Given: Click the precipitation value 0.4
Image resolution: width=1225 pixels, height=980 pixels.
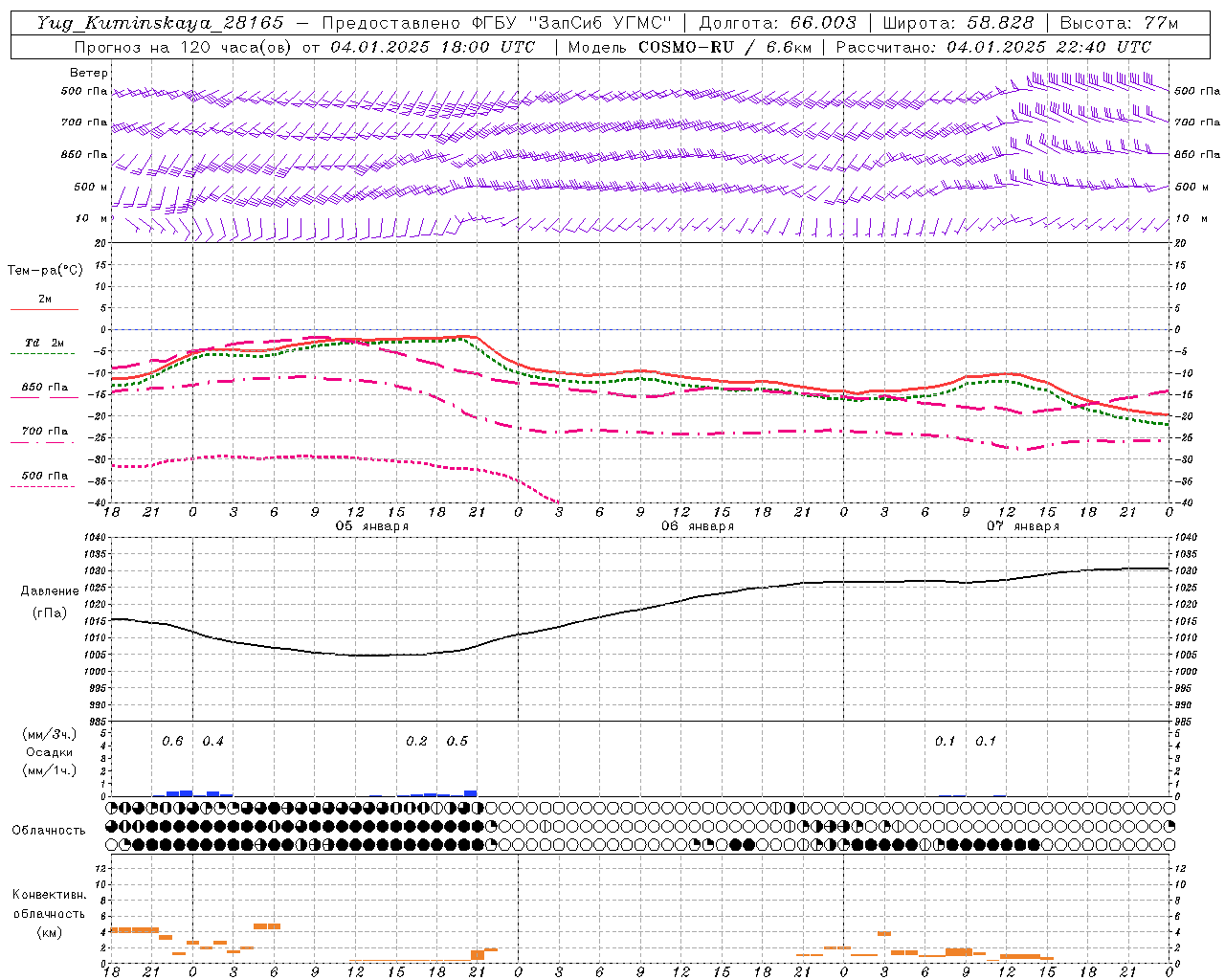Looking at the screenshot, I should pyautogui.click(x=212, y=741).
